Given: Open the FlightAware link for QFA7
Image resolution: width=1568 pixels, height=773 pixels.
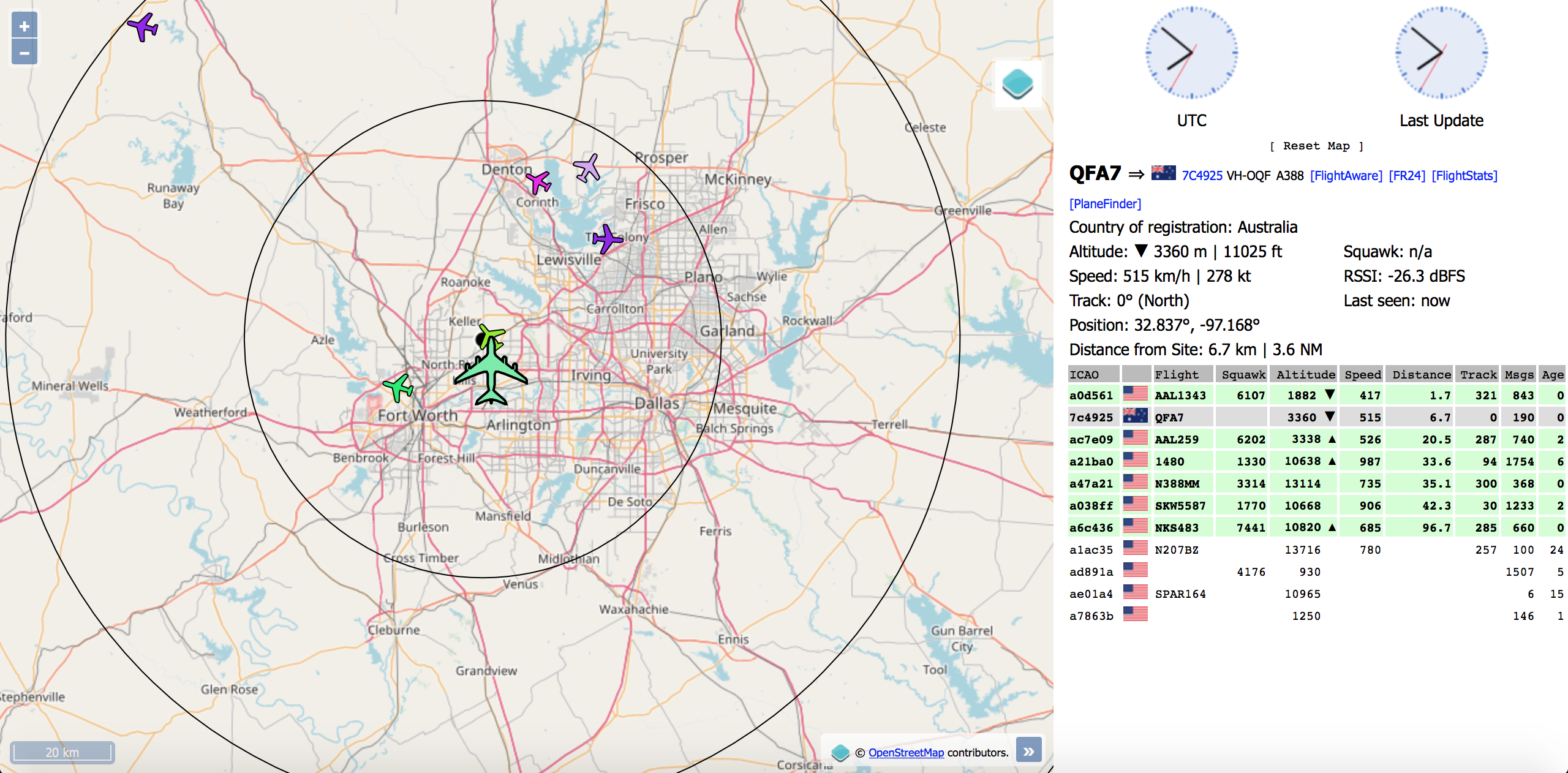Looking at the screenshot, I should pyautogui.click(x=1346, y=176).
